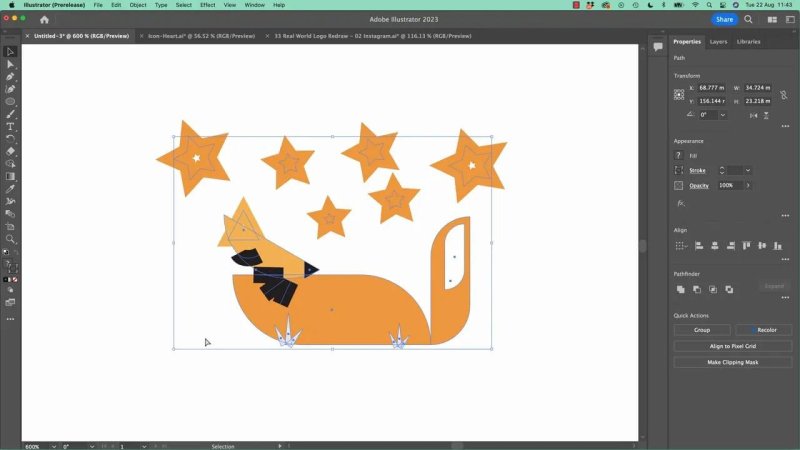Select the Artboard tool
The height and width of the screenshot is (450, 800).
[x=10, y=226]
